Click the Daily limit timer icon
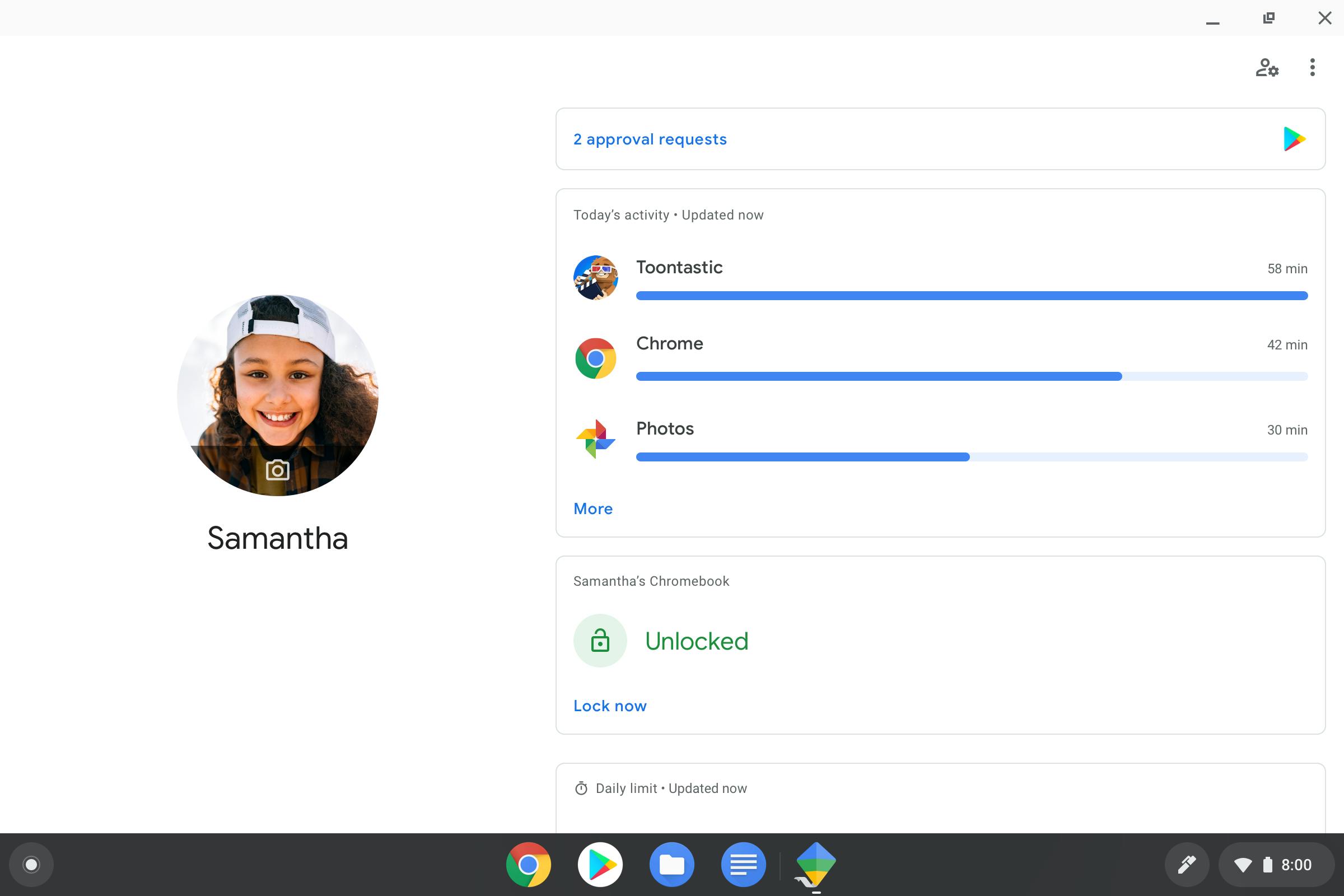The height and width of the screenshot is (896, 1344). point(581,788)
